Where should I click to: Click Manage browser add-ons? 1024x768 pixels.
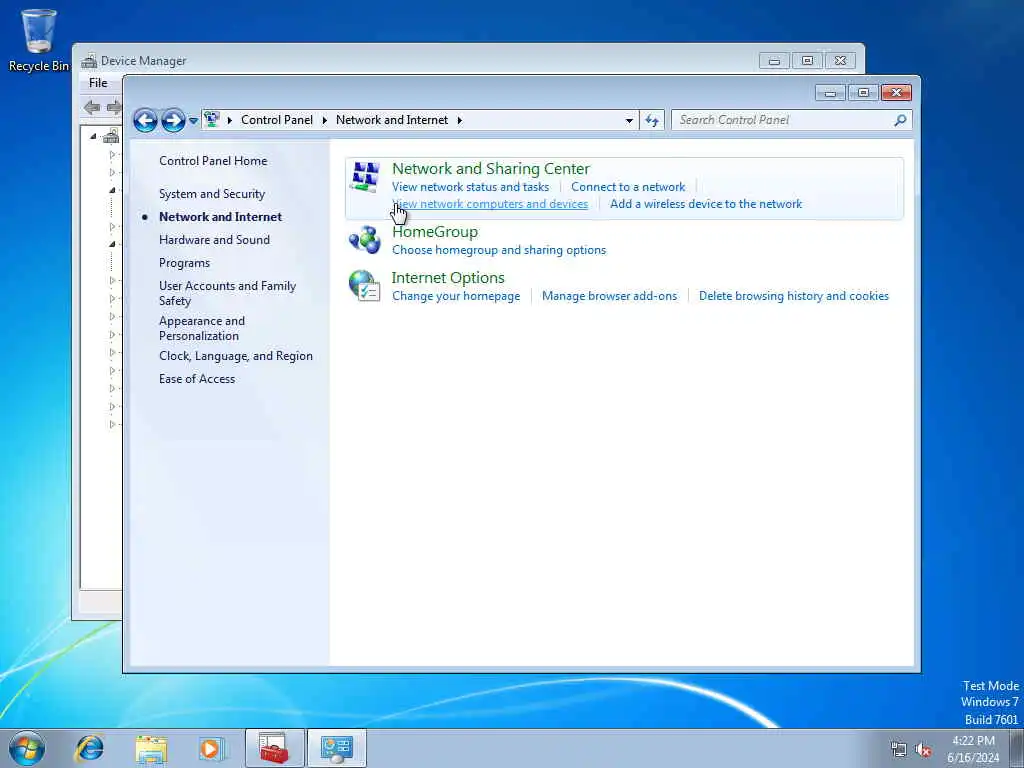coord(609,296)
